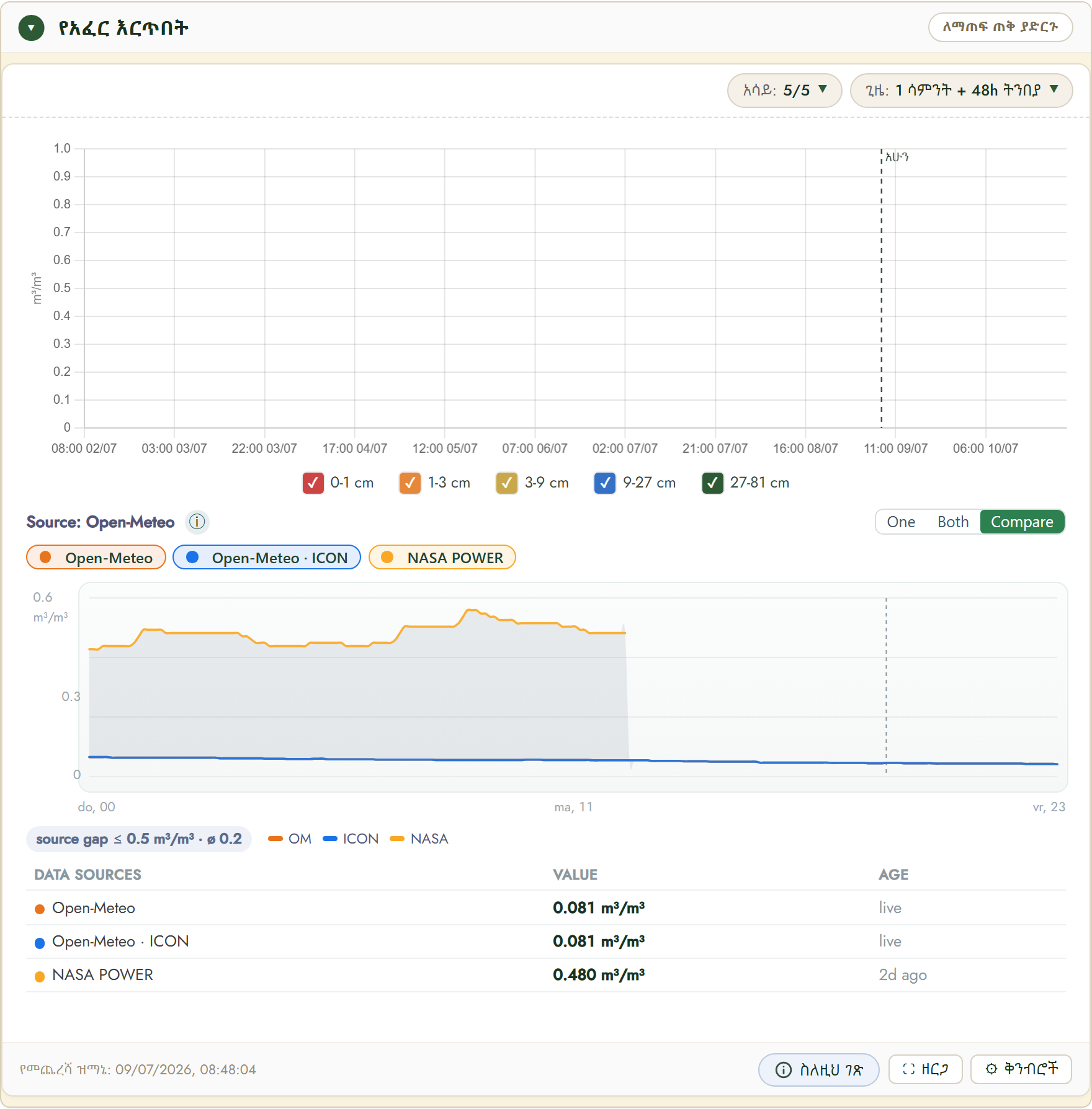
Task: Uncheck the 0-1 cm depth checkbox
Action: click(x=313, y=483)
